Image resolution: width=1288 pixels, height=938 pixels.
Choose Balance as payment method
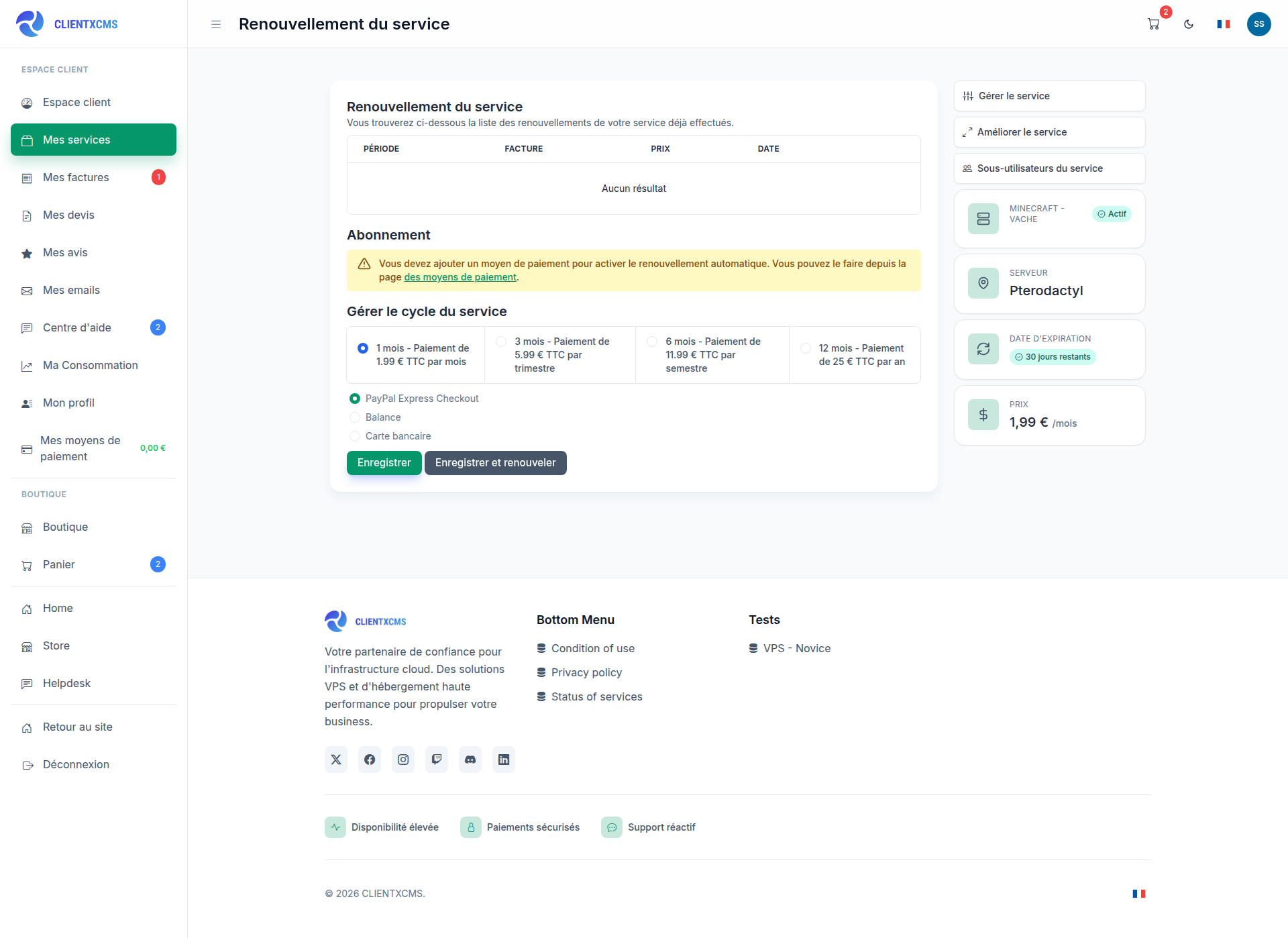point(355,417)
